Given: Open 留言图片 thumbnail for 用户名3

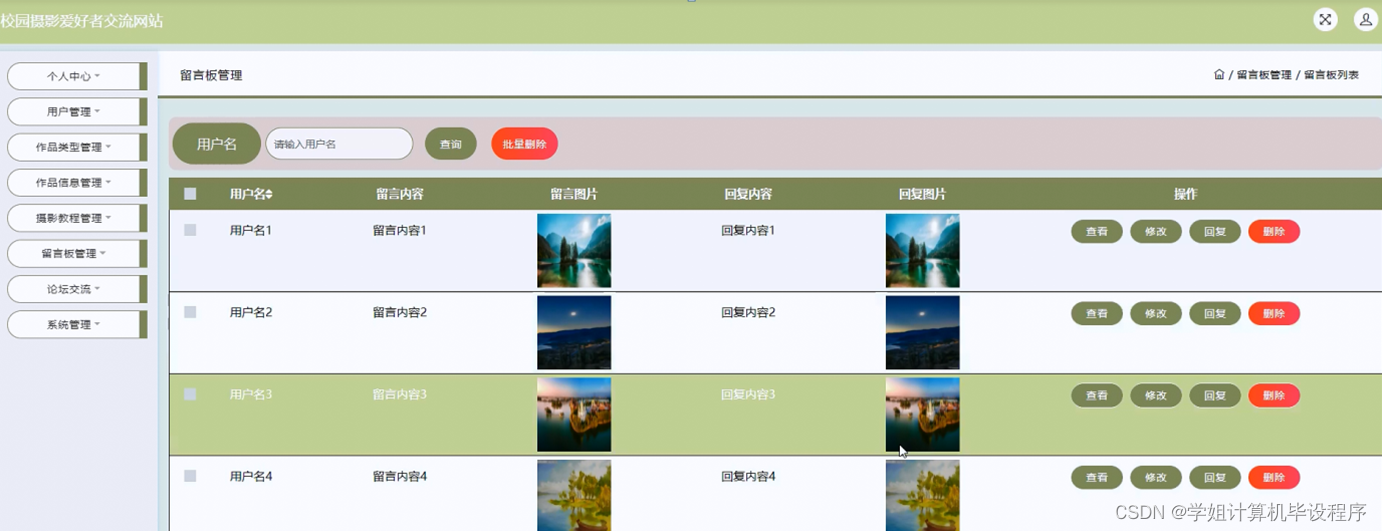Looking at the screenshot, I should pos(574,415).
